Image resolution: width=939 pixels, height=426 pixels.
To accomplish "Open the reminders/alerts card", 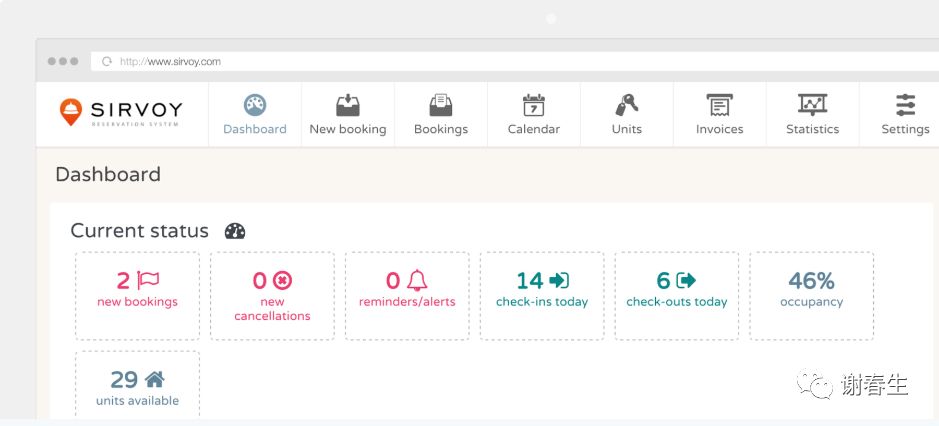I will click(x=407, y=295).
